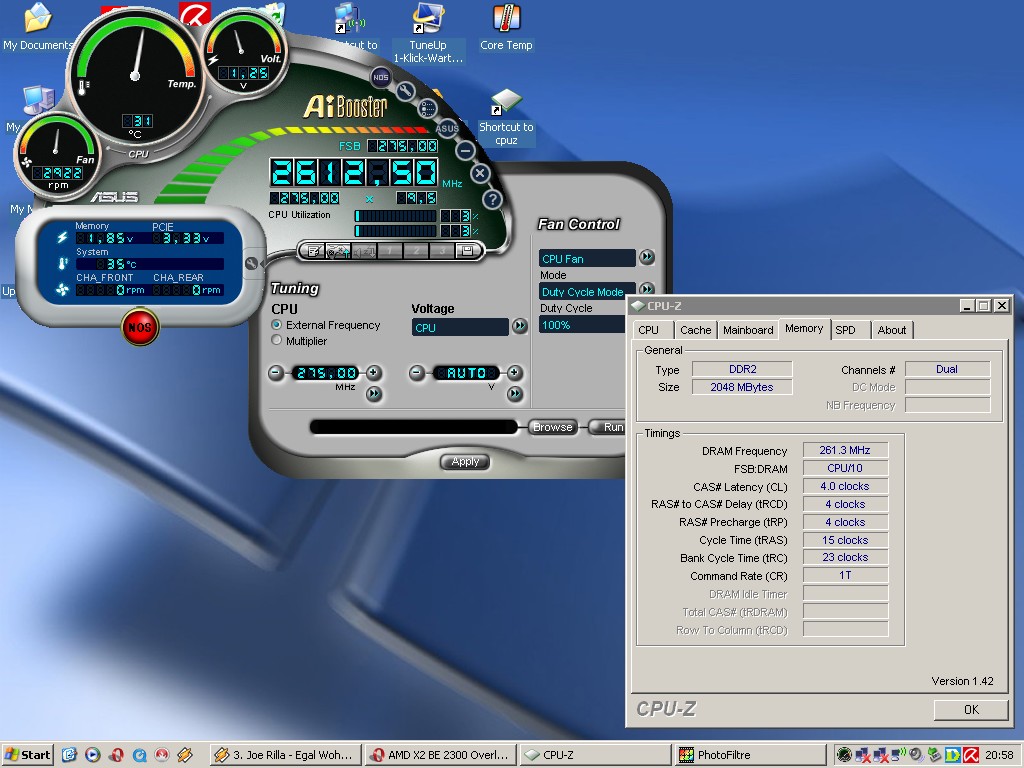
Task: Click the red umbrella antivirus tray icon
Action: [970, 755]
